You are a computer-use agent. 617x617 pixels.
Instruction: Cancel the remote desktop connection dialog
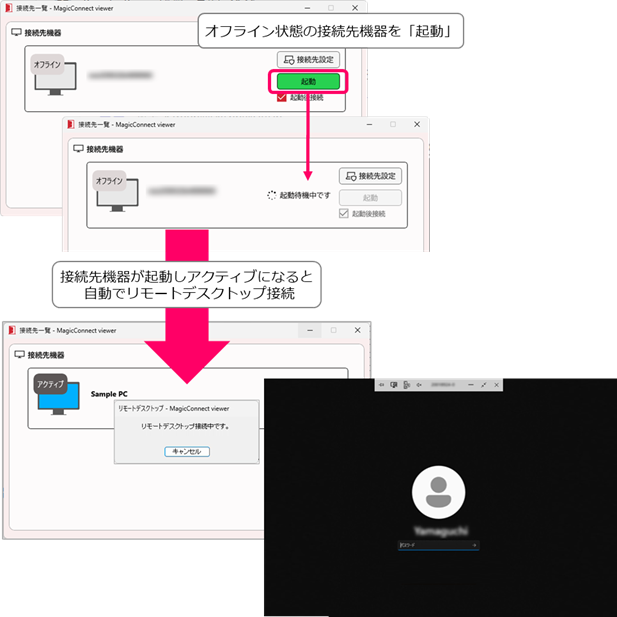pos(187,452)
